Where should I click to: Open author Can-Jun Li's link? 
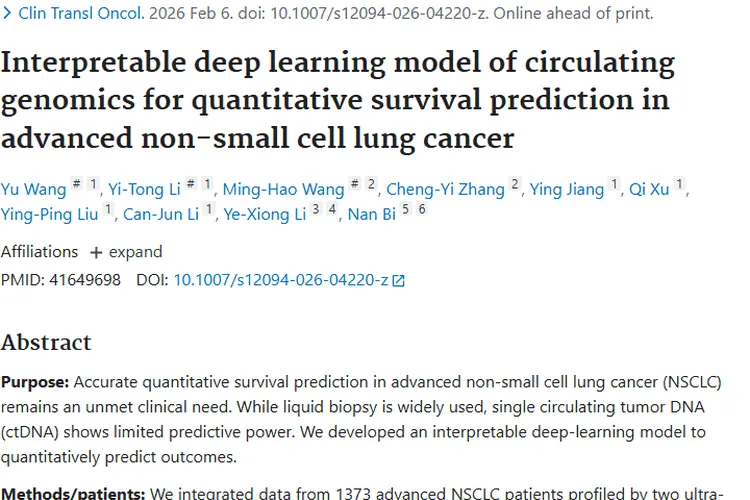[x=161, y=214]
